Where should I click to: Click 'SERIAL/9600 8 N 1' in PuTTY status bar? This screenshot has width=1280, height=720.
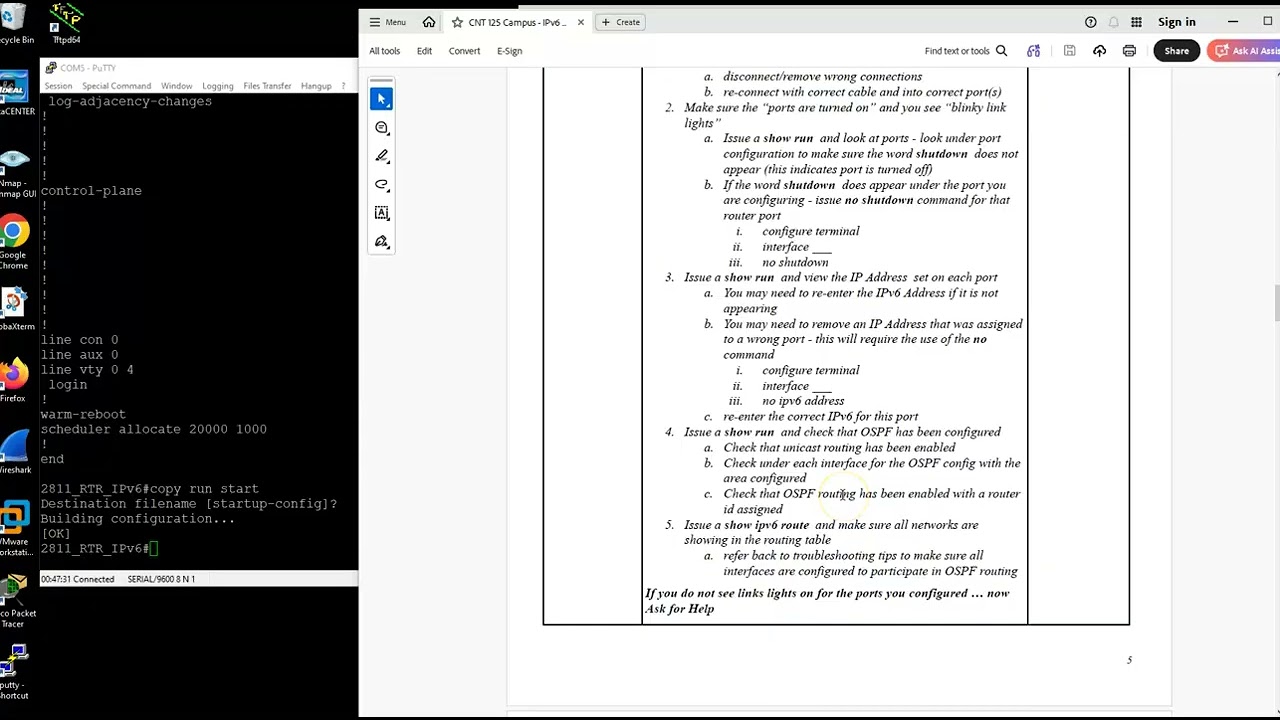pyautogui.click(x=161, y=579)
